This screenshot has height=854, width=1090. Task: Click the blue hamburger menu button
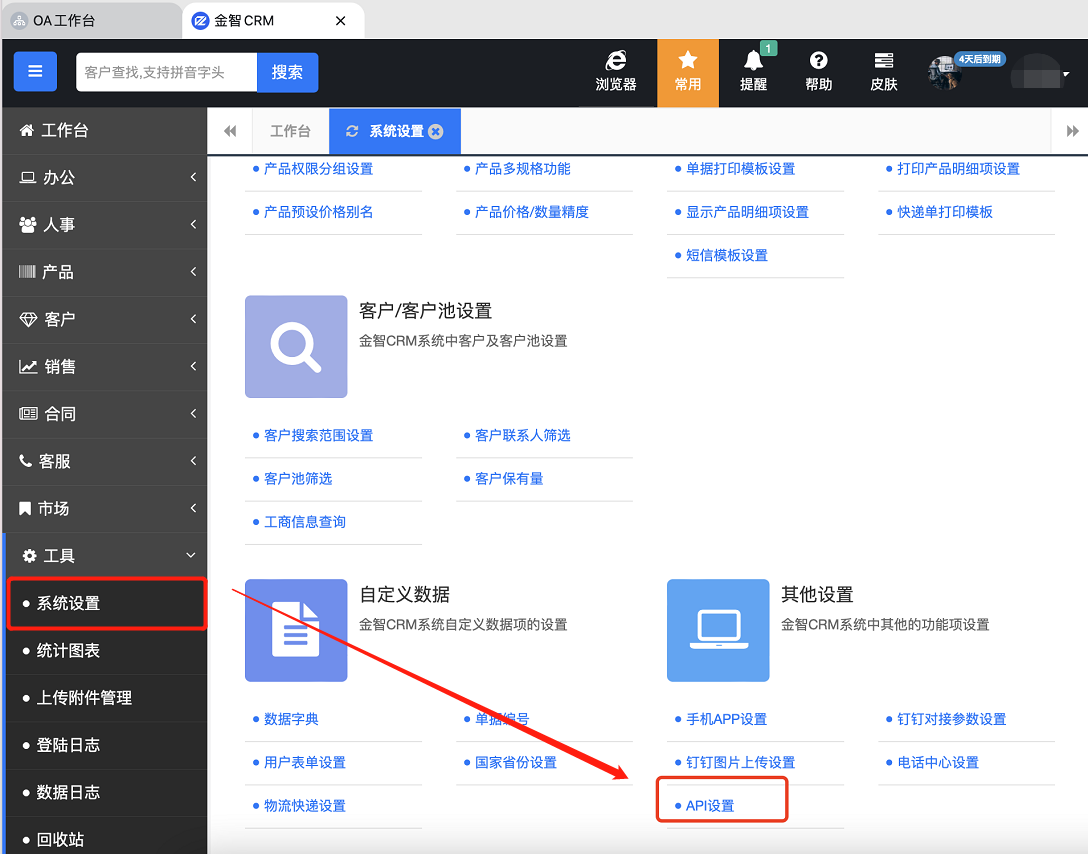35,72
